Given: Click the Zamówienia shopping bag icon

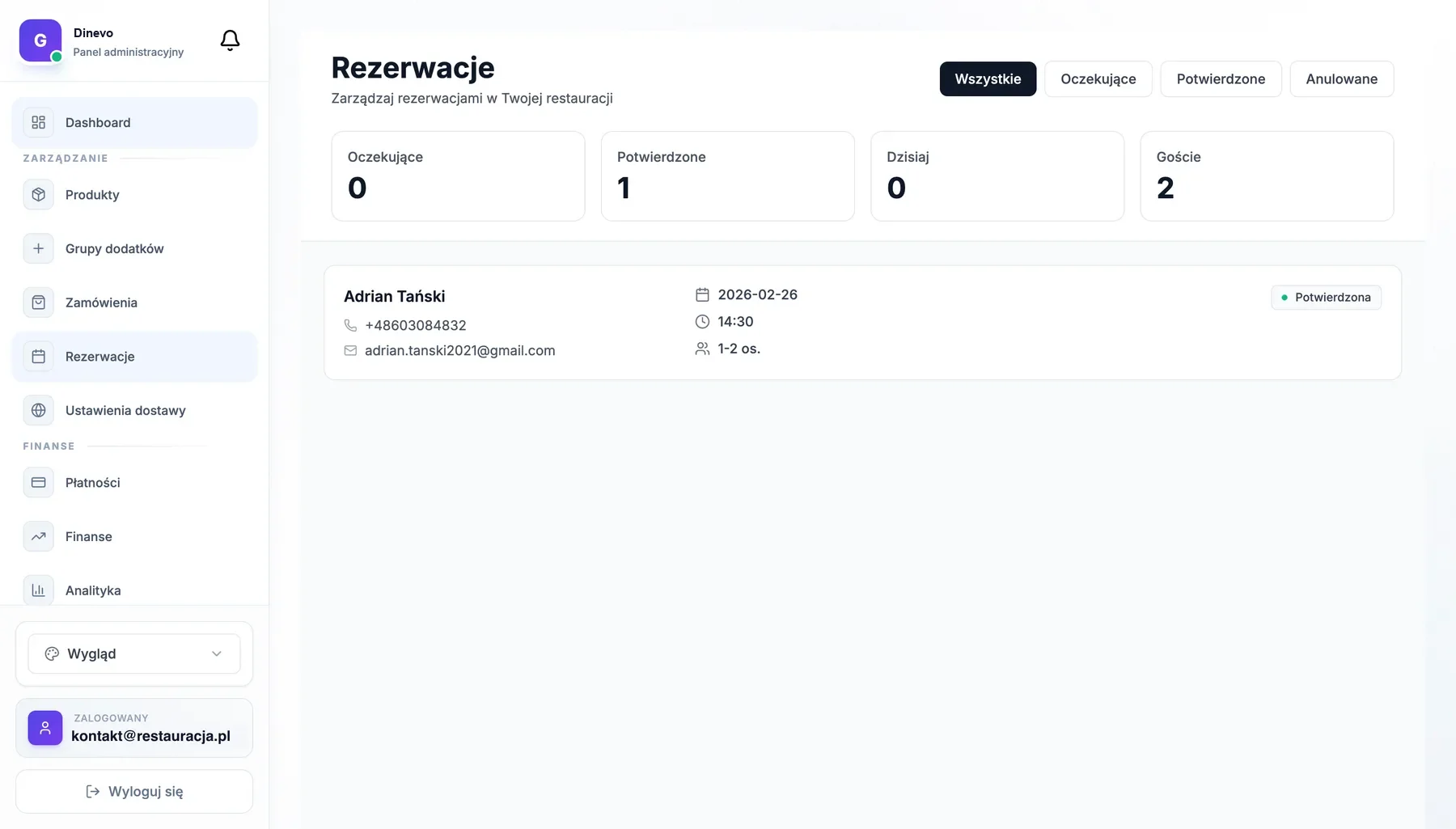Looking at the screenshot, I should tap(38, 302).
